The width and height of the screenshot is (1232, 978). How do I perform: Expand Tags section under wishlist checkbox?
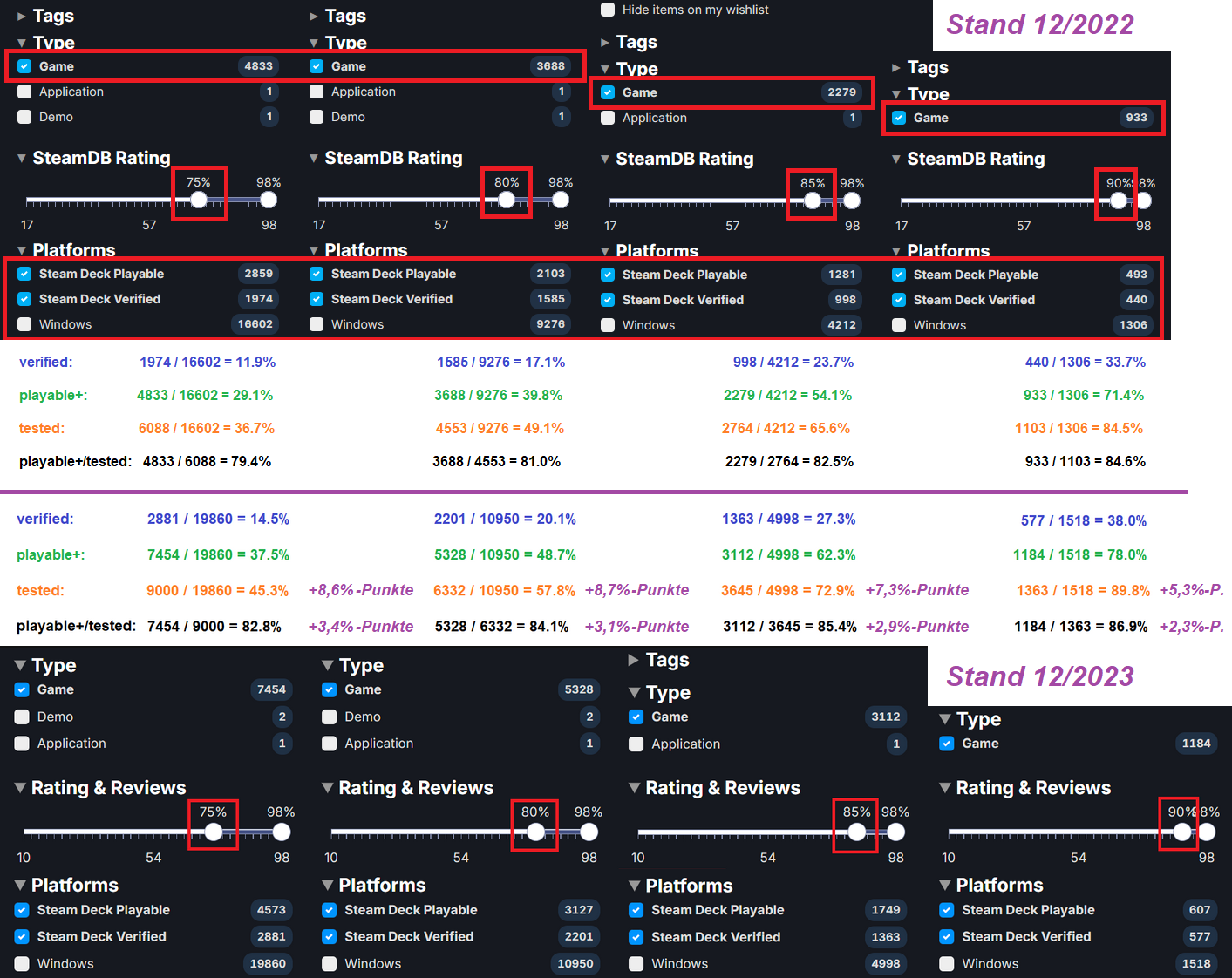click(629, 42)
